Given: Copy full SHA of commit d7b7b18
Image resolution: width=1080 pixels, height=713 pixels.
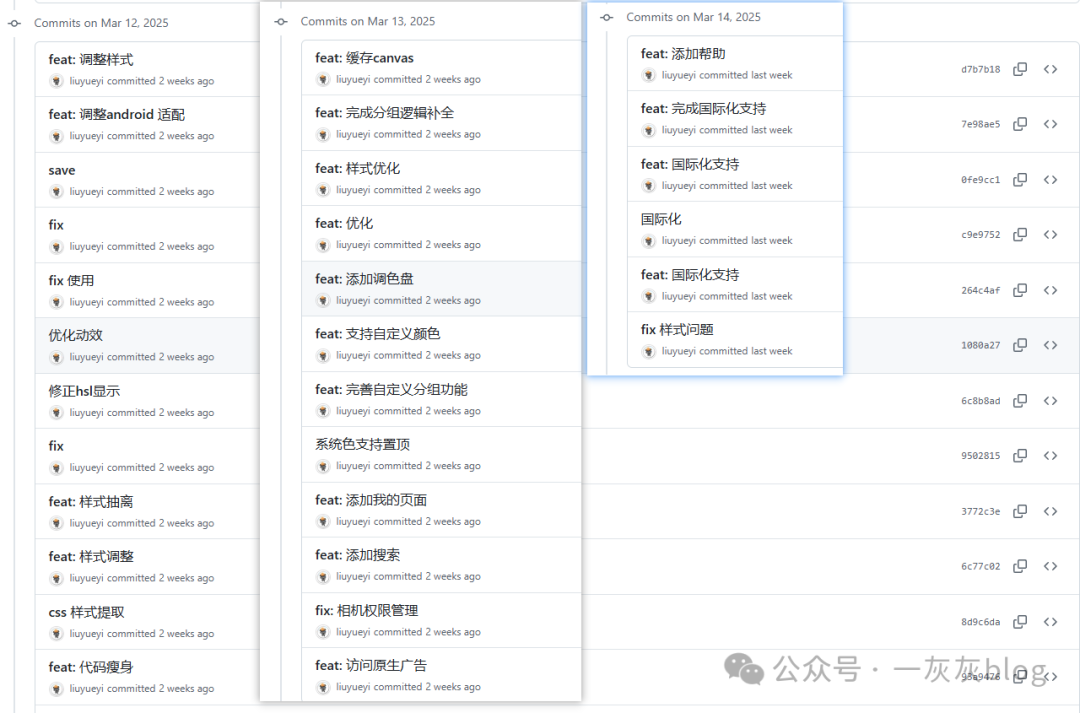Looking at the screenshot, I should click(1020, 69).
